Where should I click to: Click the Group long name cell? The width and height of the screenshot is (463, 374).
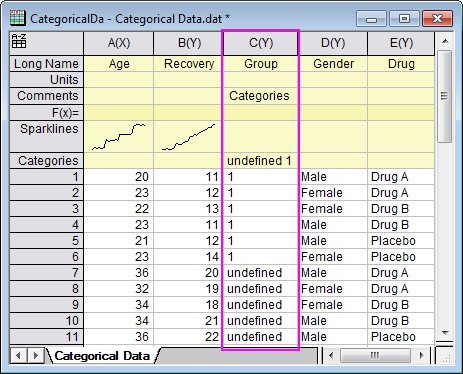coord(261,64)
